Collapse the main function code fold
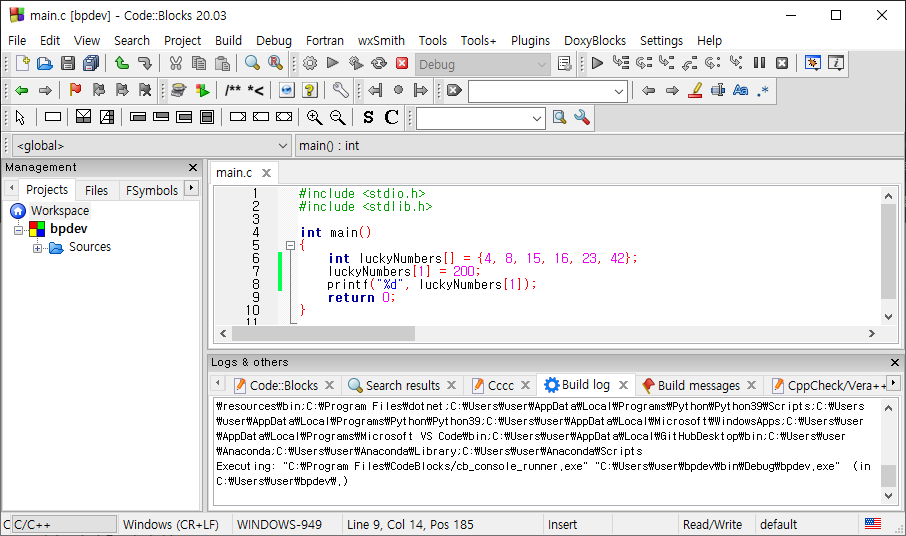The image size is (906, 536). coord(291,245)
